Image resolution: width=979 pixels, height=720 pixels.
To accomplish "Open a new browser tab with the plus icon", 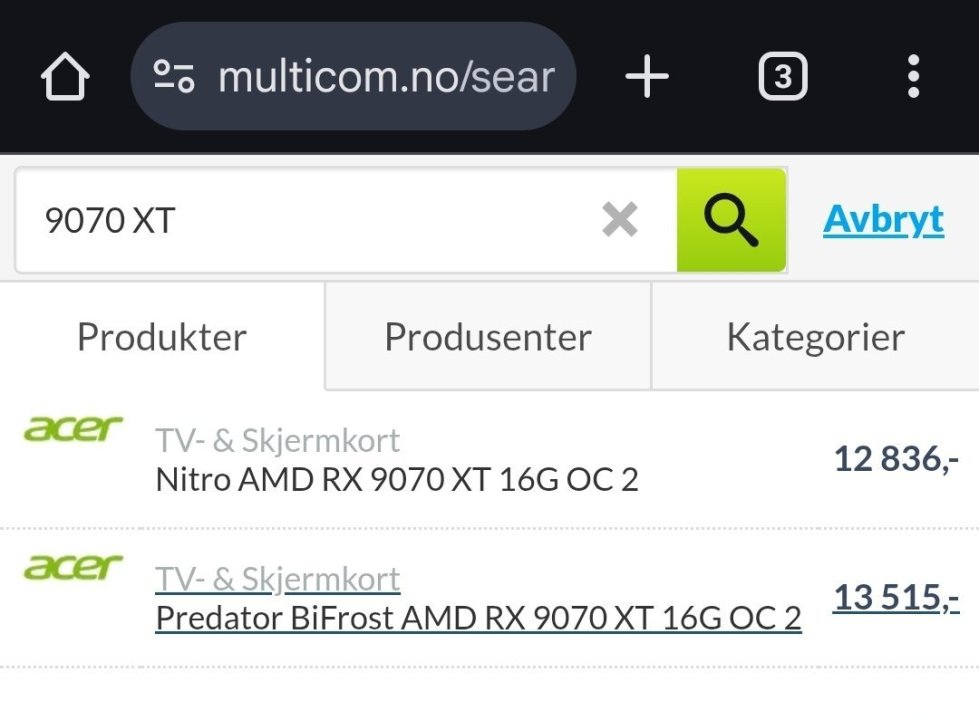I will click(646, 75).
